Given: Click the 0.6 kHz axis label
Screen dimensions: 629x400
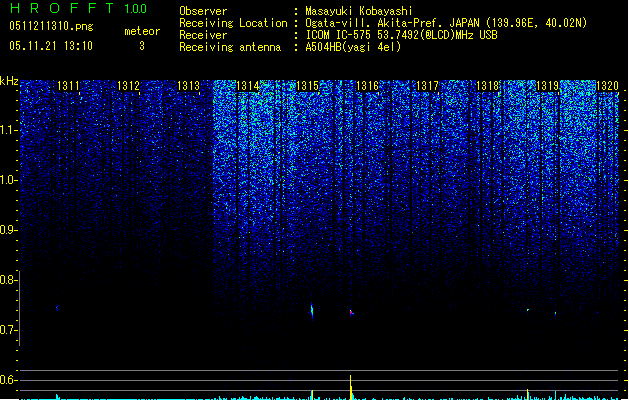Looking at the screenshot, I should pyautogui.click(x=8, y=380).
